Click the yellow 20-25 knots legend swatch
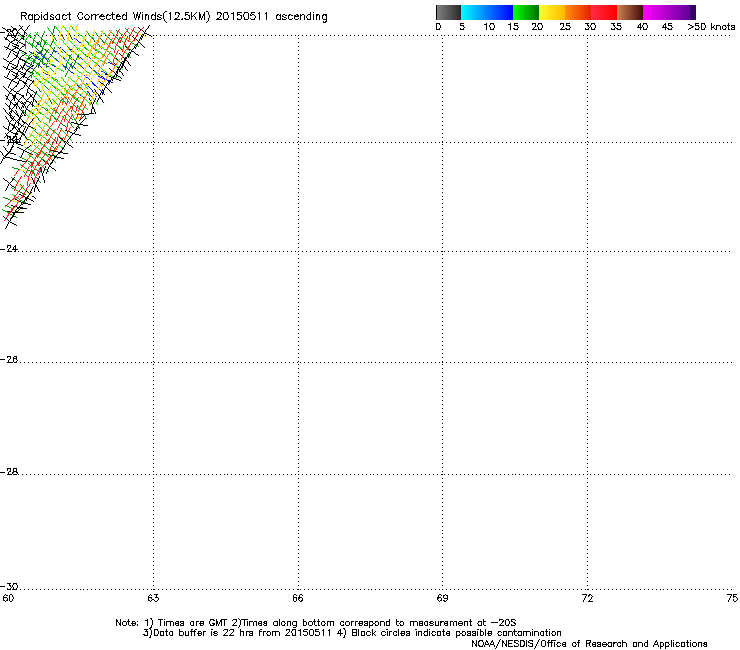 coord(552,12)
